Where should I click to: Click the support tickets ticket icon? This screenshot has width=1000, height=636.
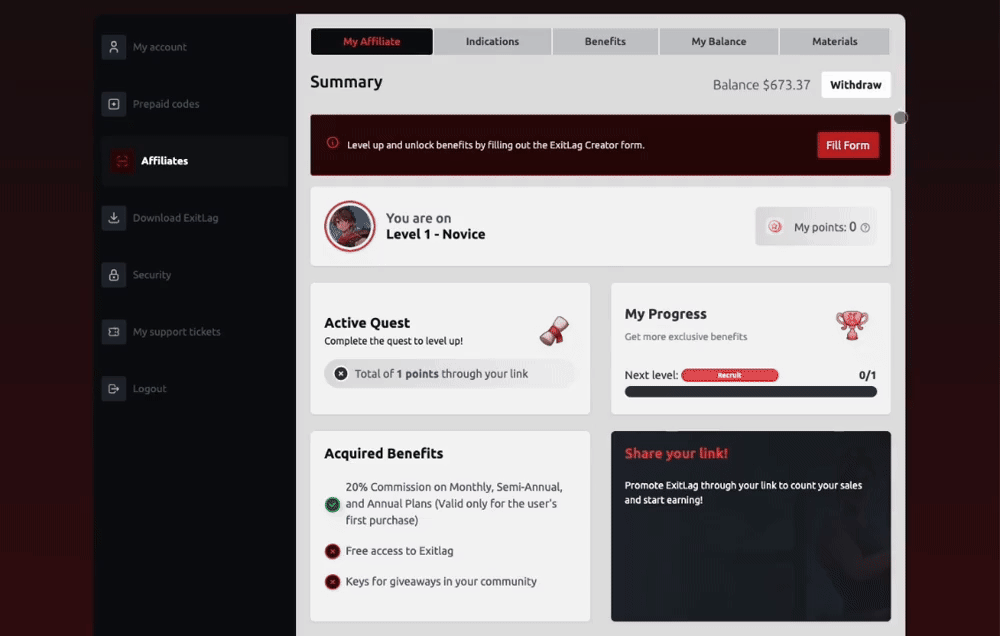pyautogui.click(x=114, y=332)
